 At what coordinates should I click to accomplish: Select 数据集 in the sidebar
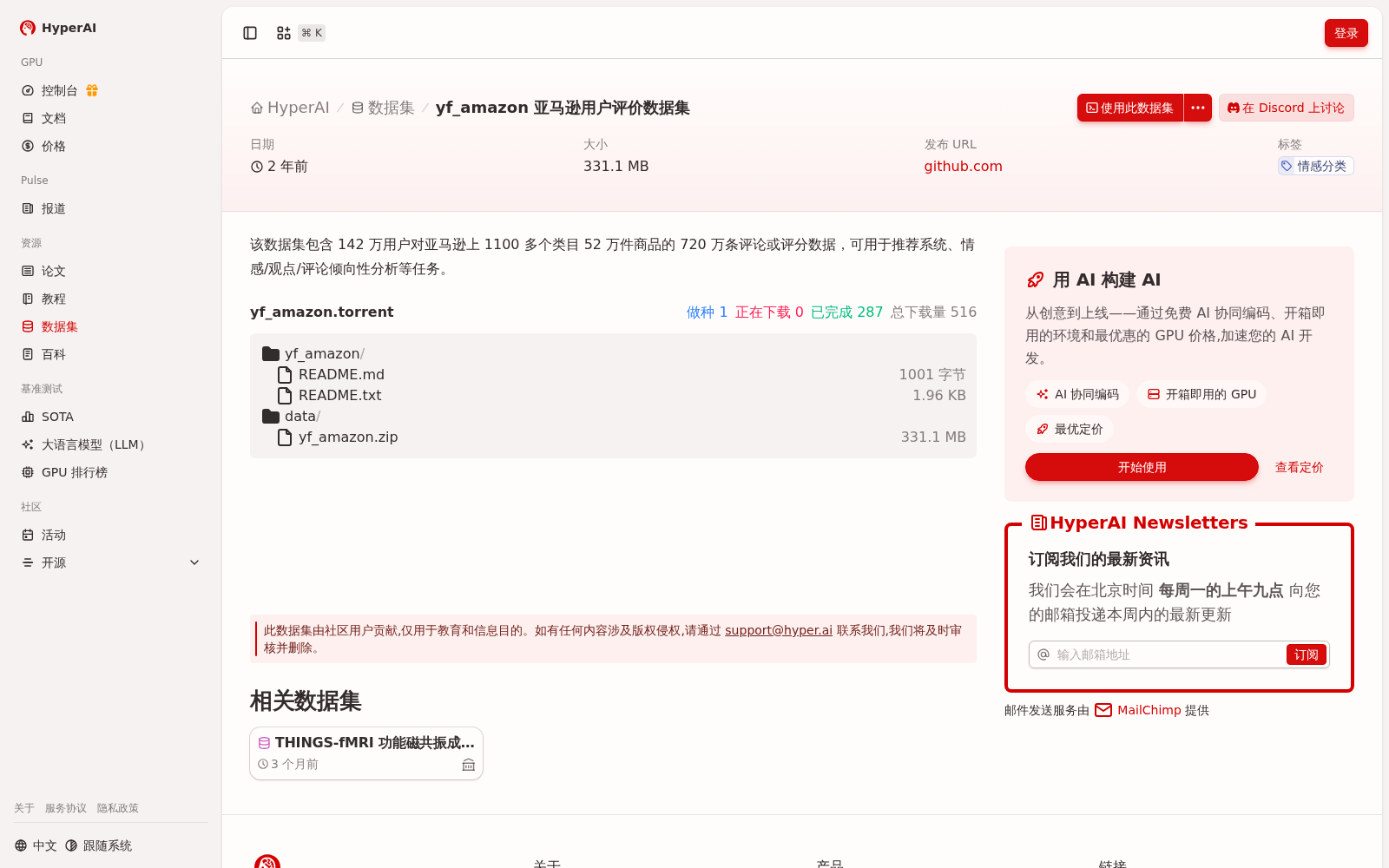111,326
